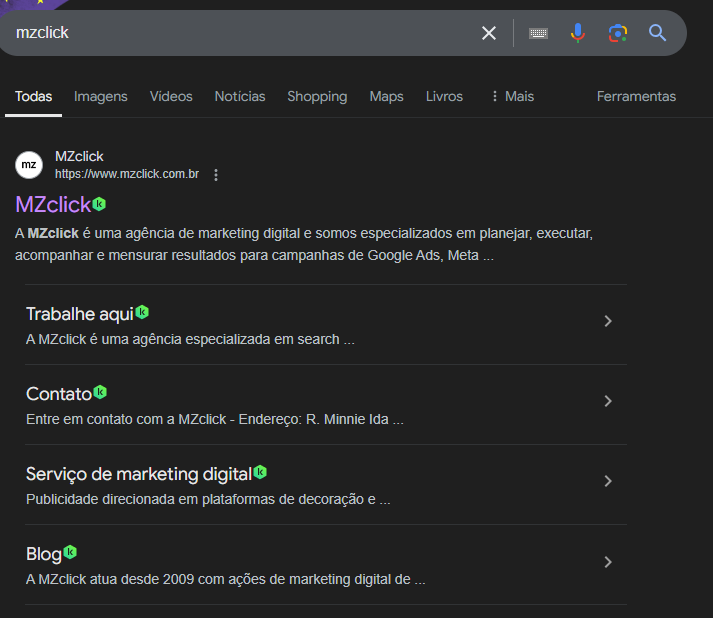Click the mz site favicon
Viewport: 713px width, 618px height.
click(29, 165)
